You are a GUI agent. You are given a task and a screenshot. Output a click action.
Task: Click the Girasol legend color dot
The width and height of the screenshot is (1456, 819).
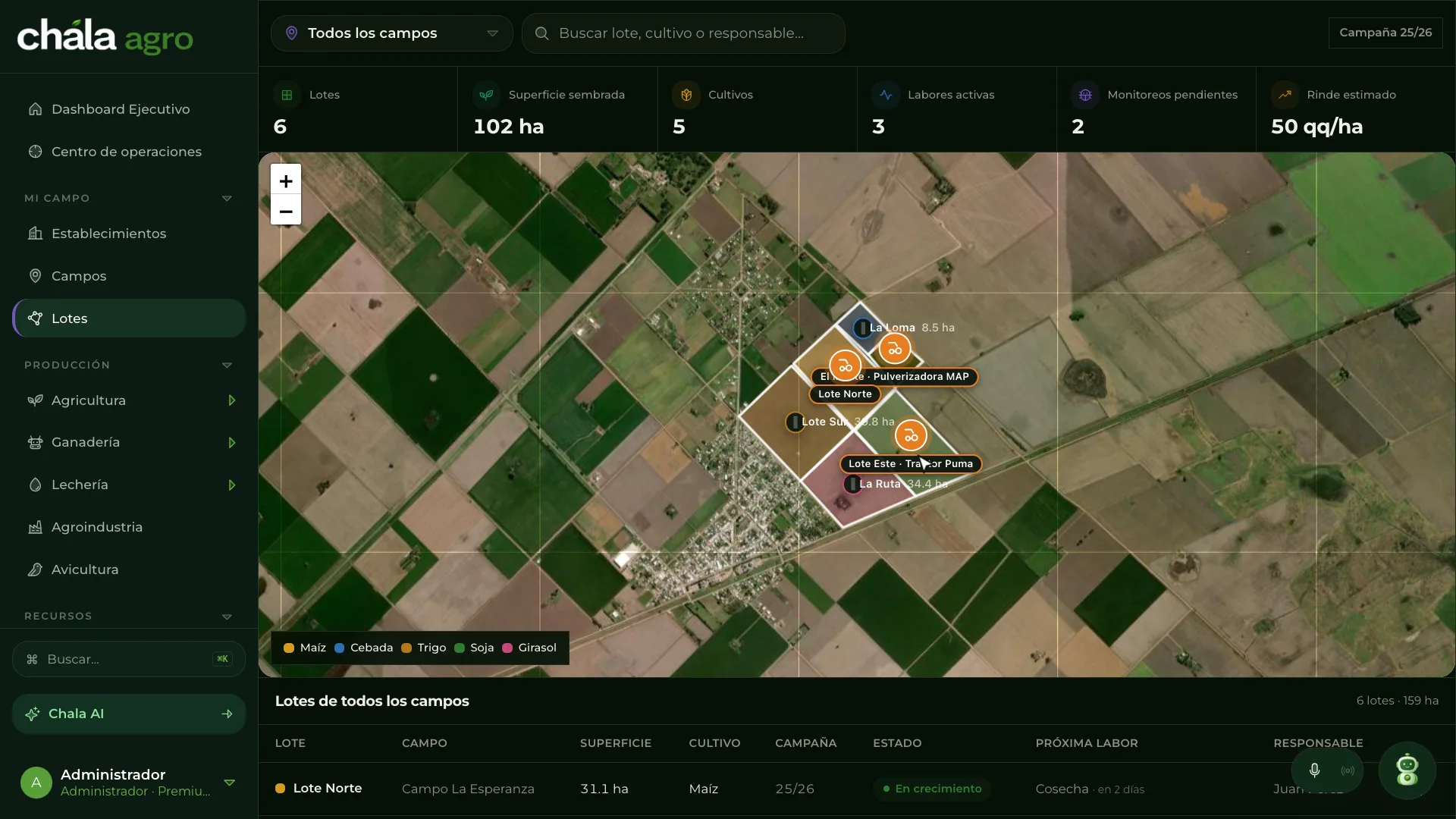point(507,648)
